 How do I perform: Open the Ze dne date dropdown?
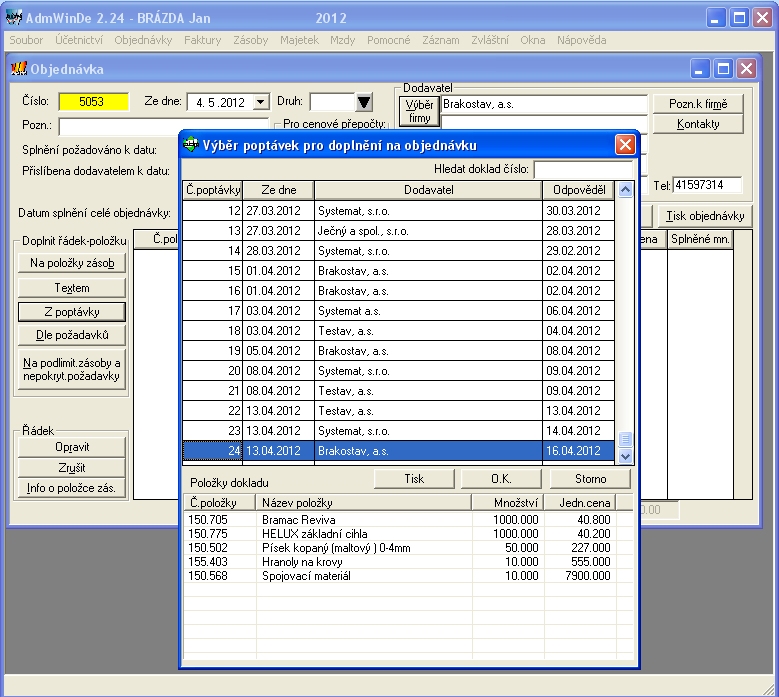pyautogui.click(x=260, y=102)
